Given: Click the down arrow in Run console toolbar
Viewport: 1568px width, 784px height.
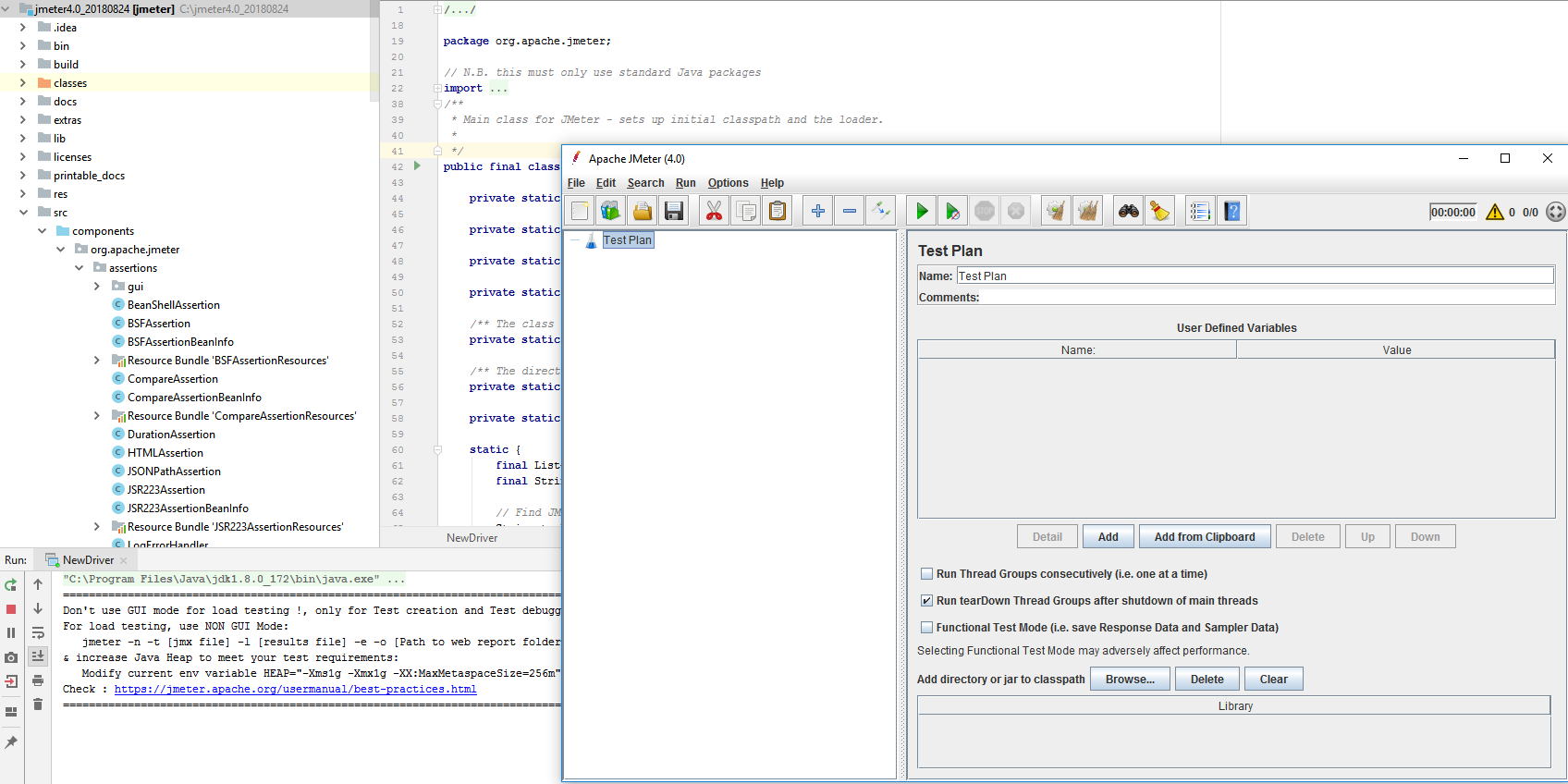Looking at the screenshot, I should coord(38,608).
